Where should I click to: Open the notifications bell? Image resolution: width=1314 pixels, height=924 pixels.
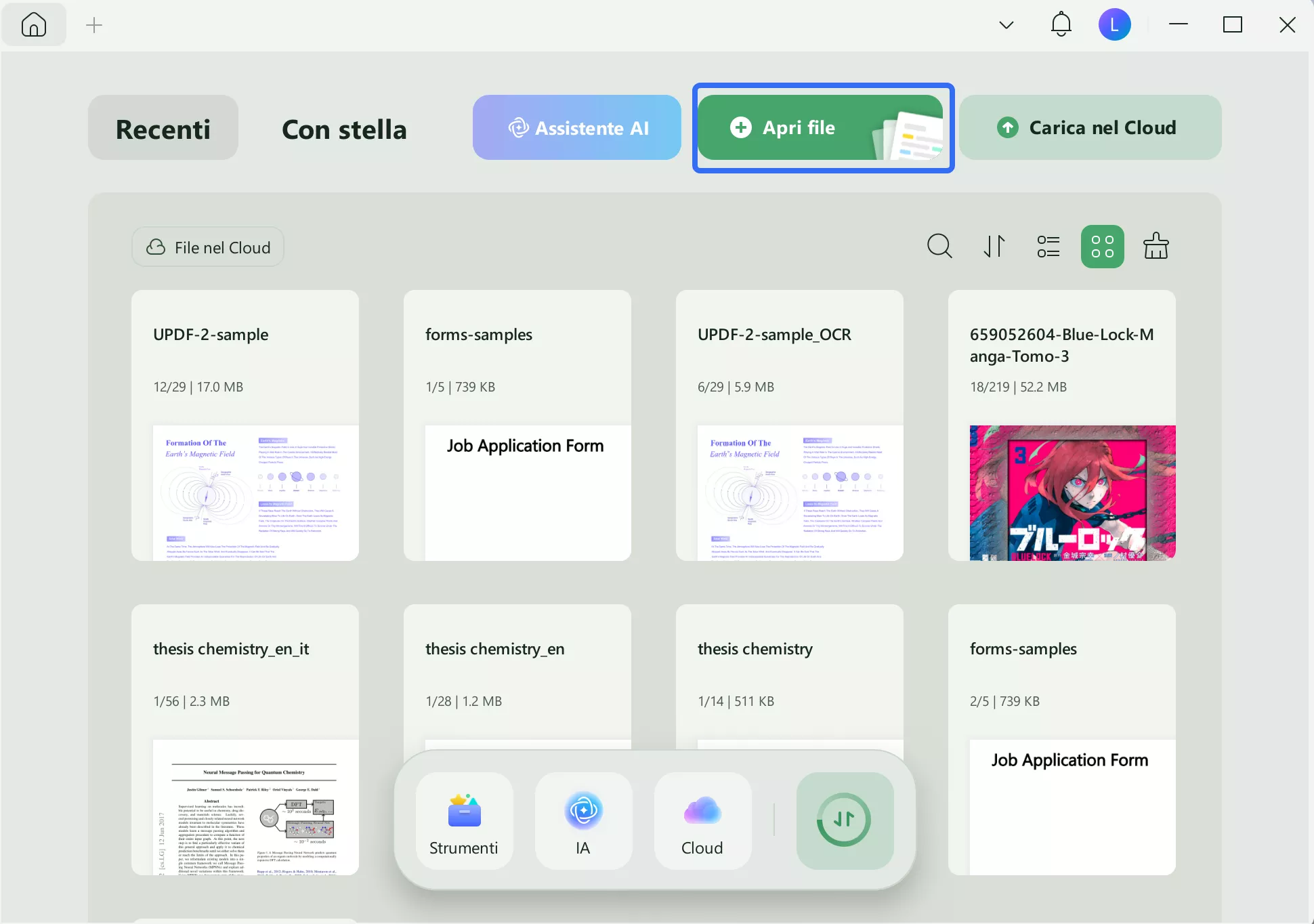[1061, 25]
